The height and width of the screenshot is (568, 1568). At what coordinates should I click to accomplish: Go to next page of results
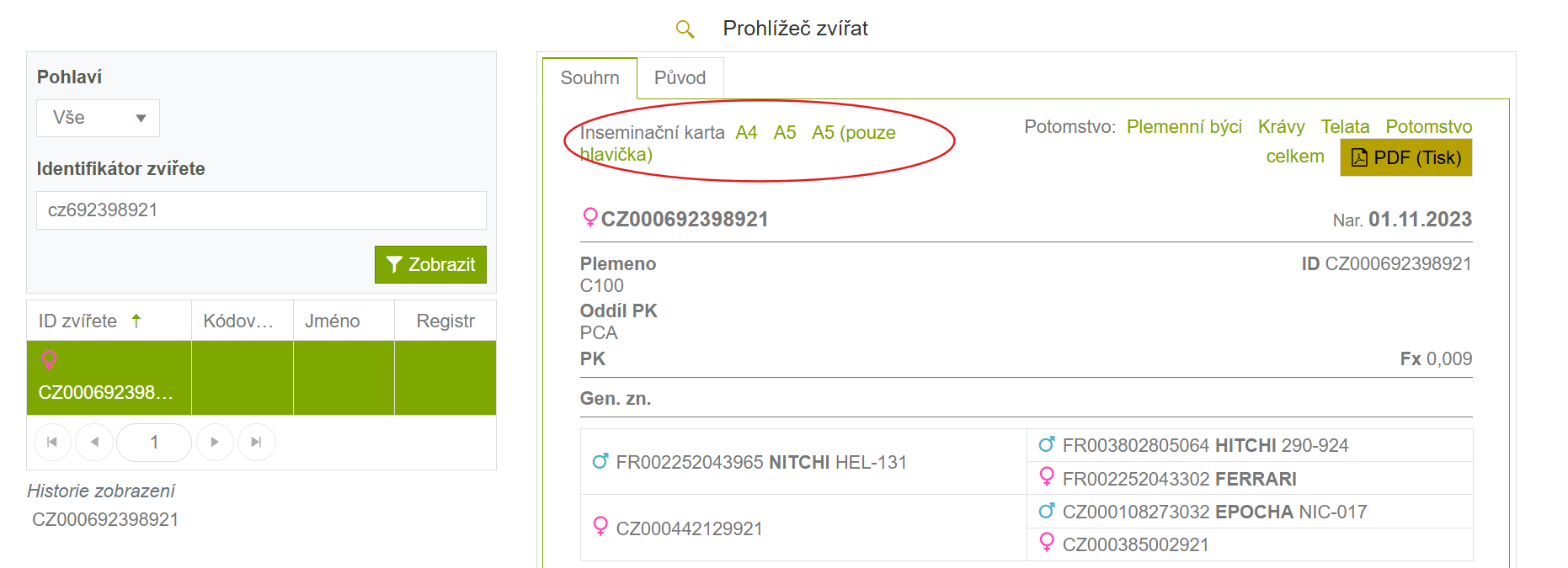[x=215, y=442]
